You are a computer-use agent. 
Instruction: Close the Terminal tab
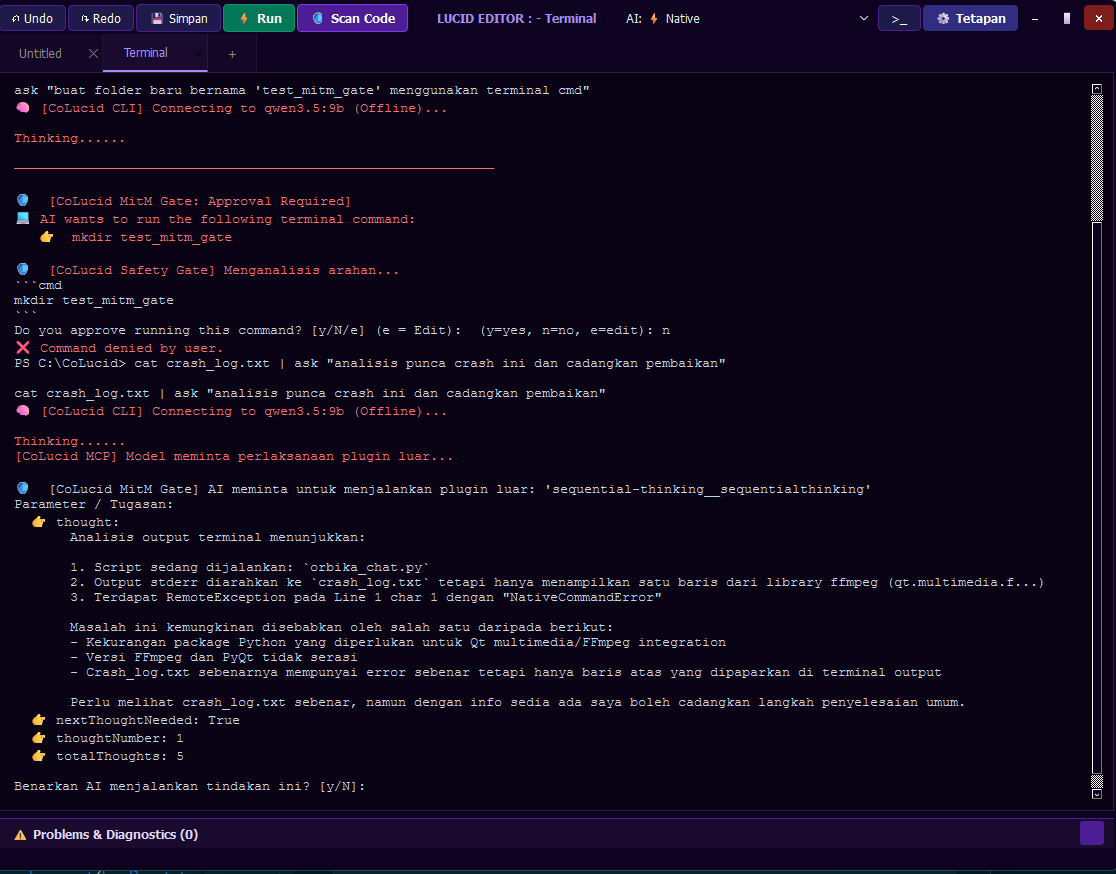[198, 53]
